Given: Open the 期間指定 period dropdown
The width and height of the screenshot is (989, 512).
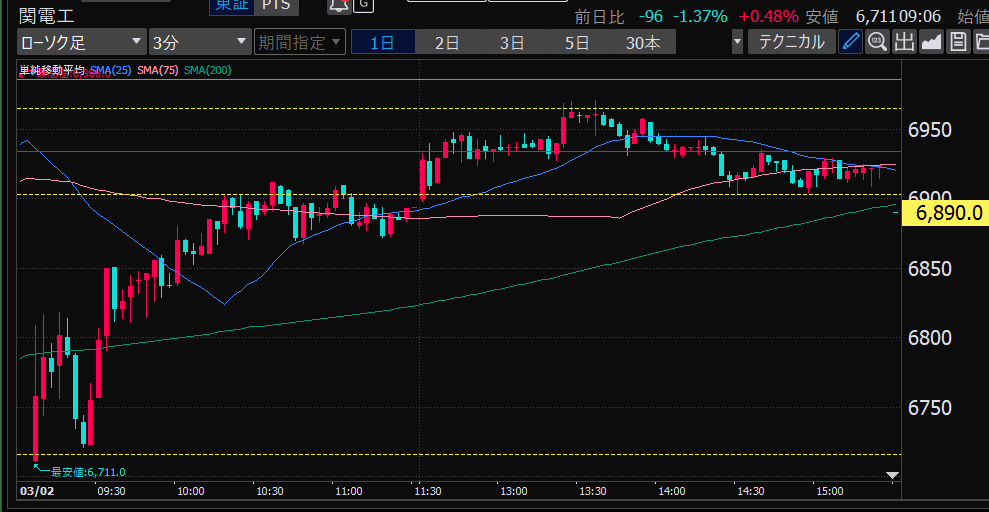Looking at the screenshot, I should click(299, 42).
